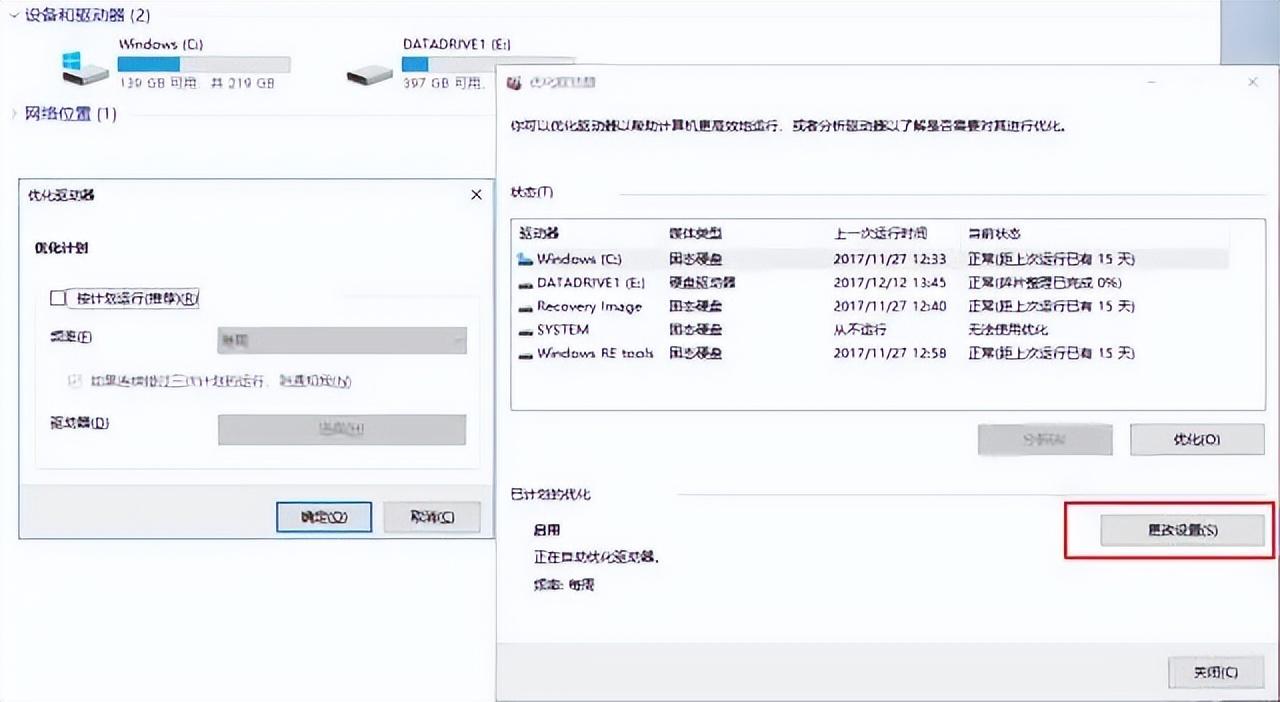Click the 优化(O) button
The image size is (1280, 702).
[x=1196, y=439]
